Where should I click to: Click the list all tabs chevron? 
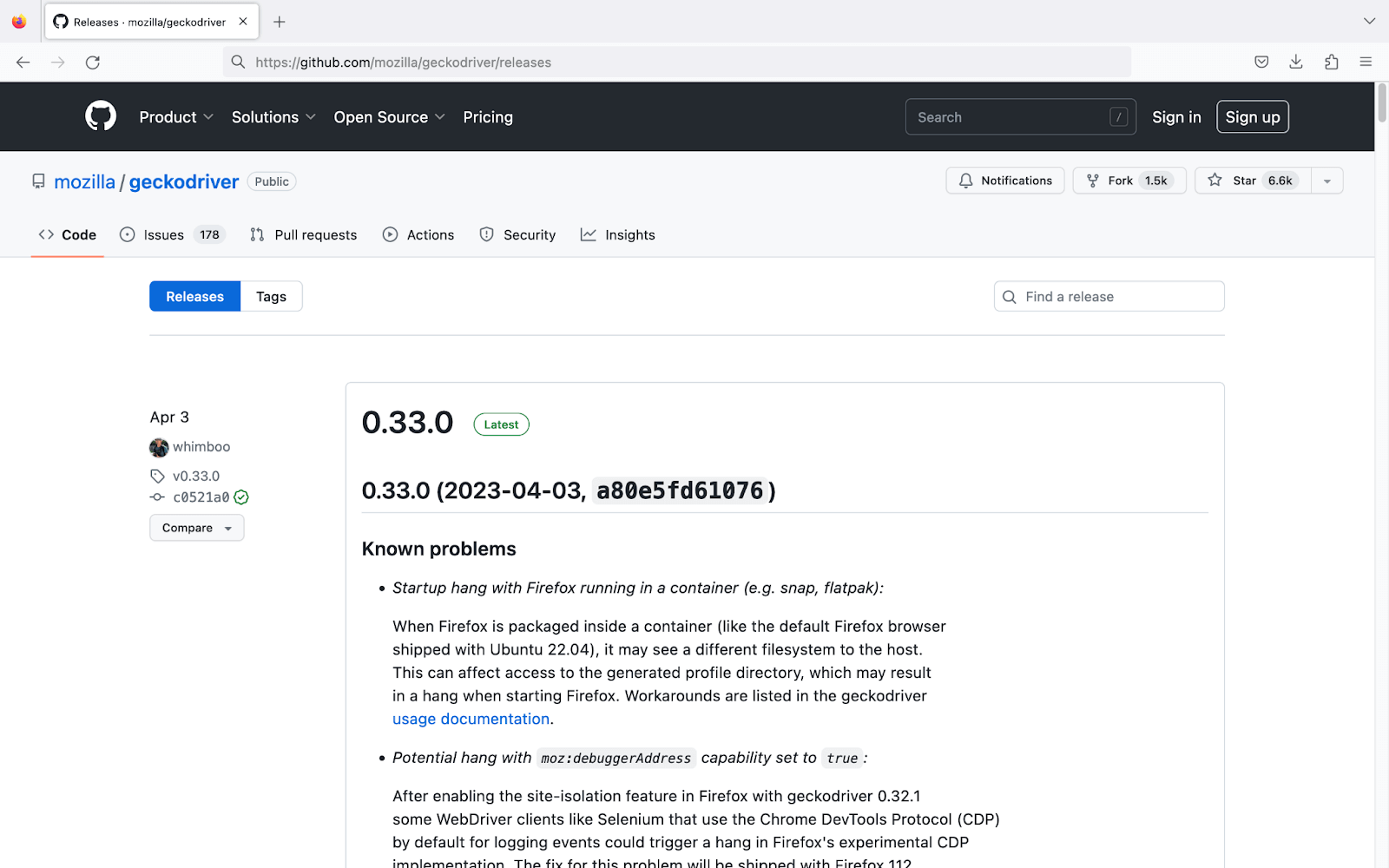[1369, 22]
